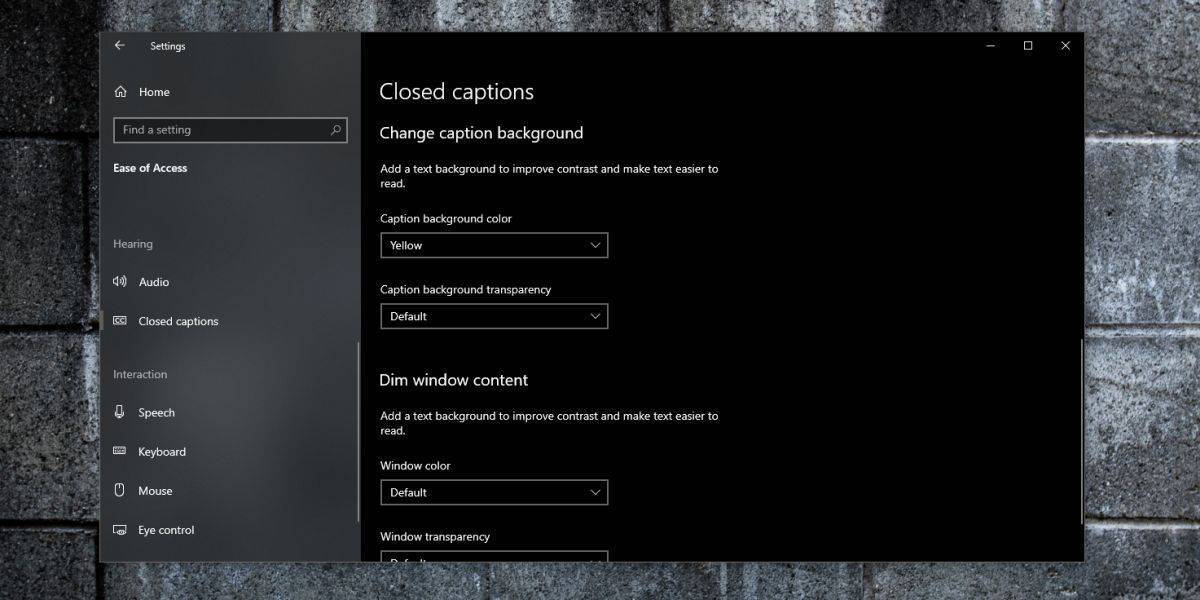Open the Keyboard settings page
The height and width of the screenshot is (600, 1200).
pos(162,452)
